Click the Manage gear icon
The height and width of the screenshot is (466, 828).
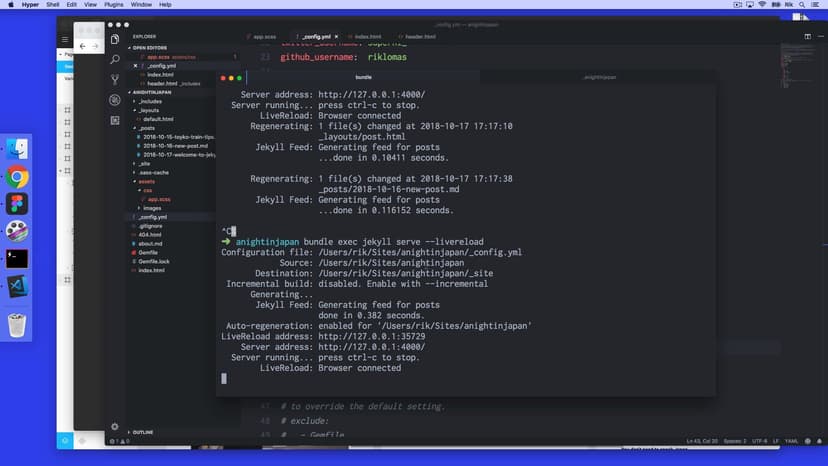pos(115,427)
